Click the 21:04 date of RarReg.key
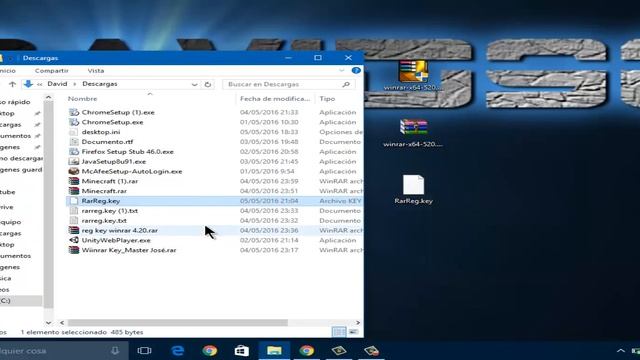 269,201
